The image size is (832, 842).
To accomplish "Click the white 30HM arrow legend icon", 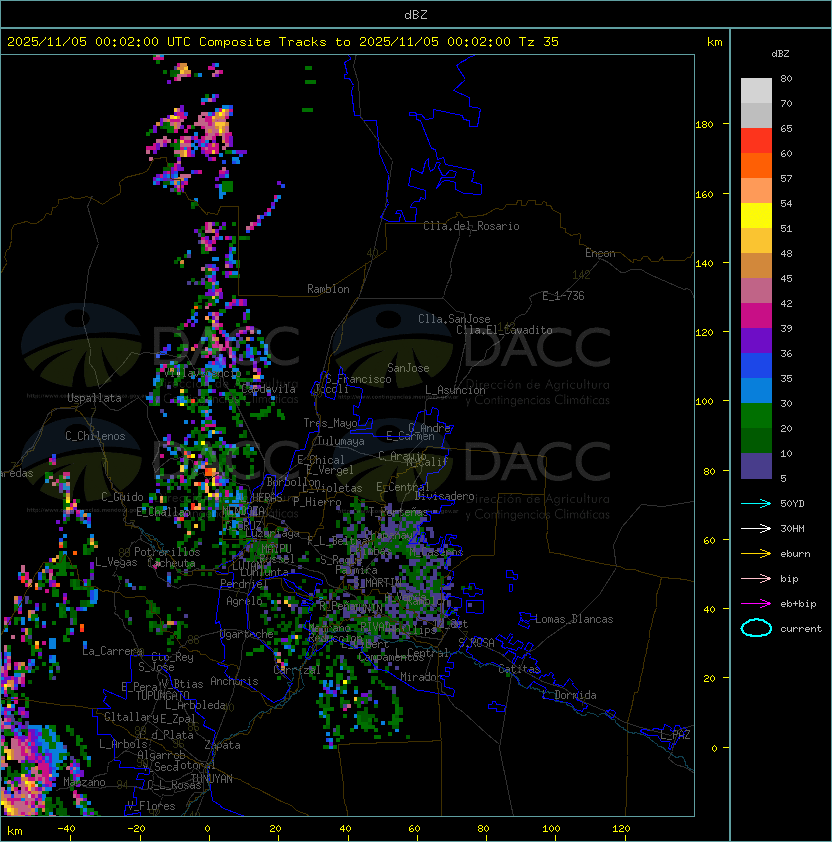I will (x=756, y=528).
